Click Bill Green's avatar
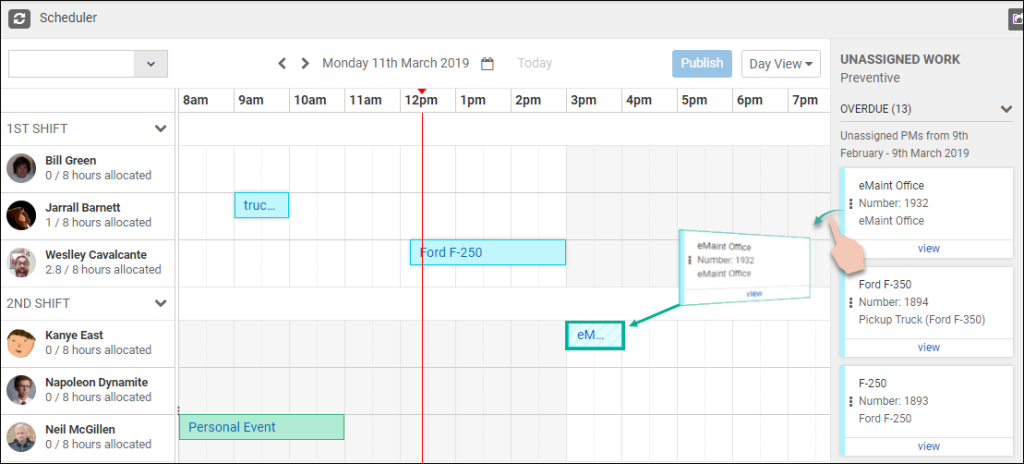 coord(21,168)
